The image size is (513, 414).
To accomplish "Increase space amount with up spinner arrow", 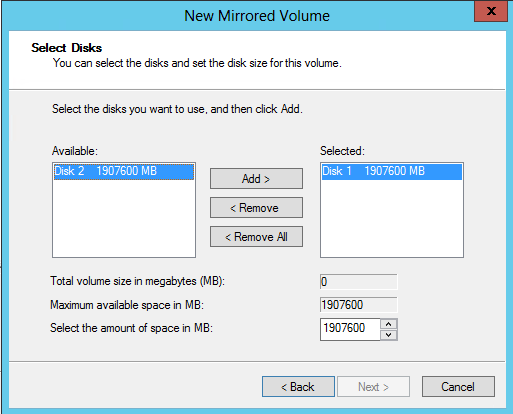I will click(x=389, y=324).
